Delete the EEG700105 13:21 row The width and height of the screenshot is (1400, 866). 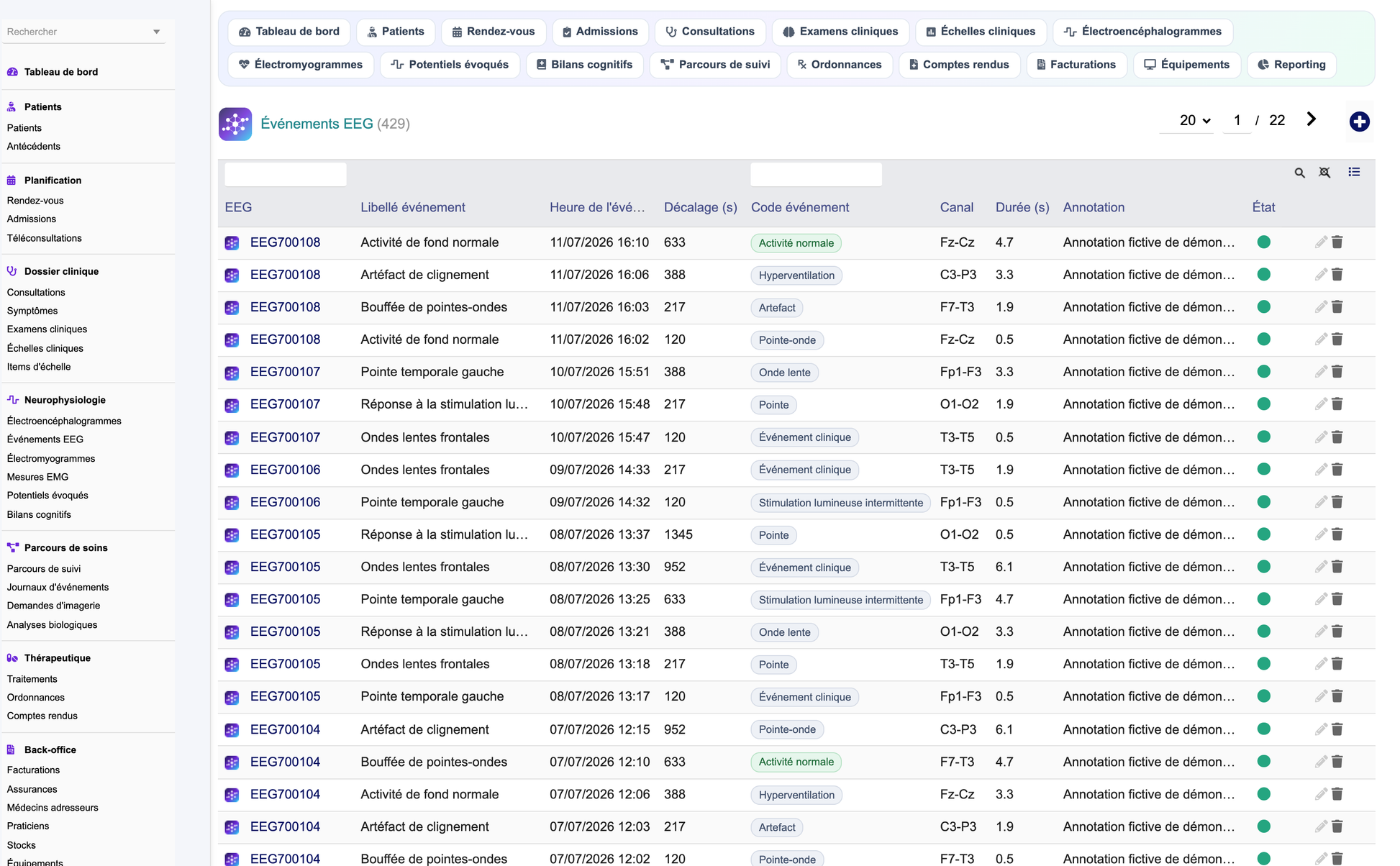click(1337, 632)
